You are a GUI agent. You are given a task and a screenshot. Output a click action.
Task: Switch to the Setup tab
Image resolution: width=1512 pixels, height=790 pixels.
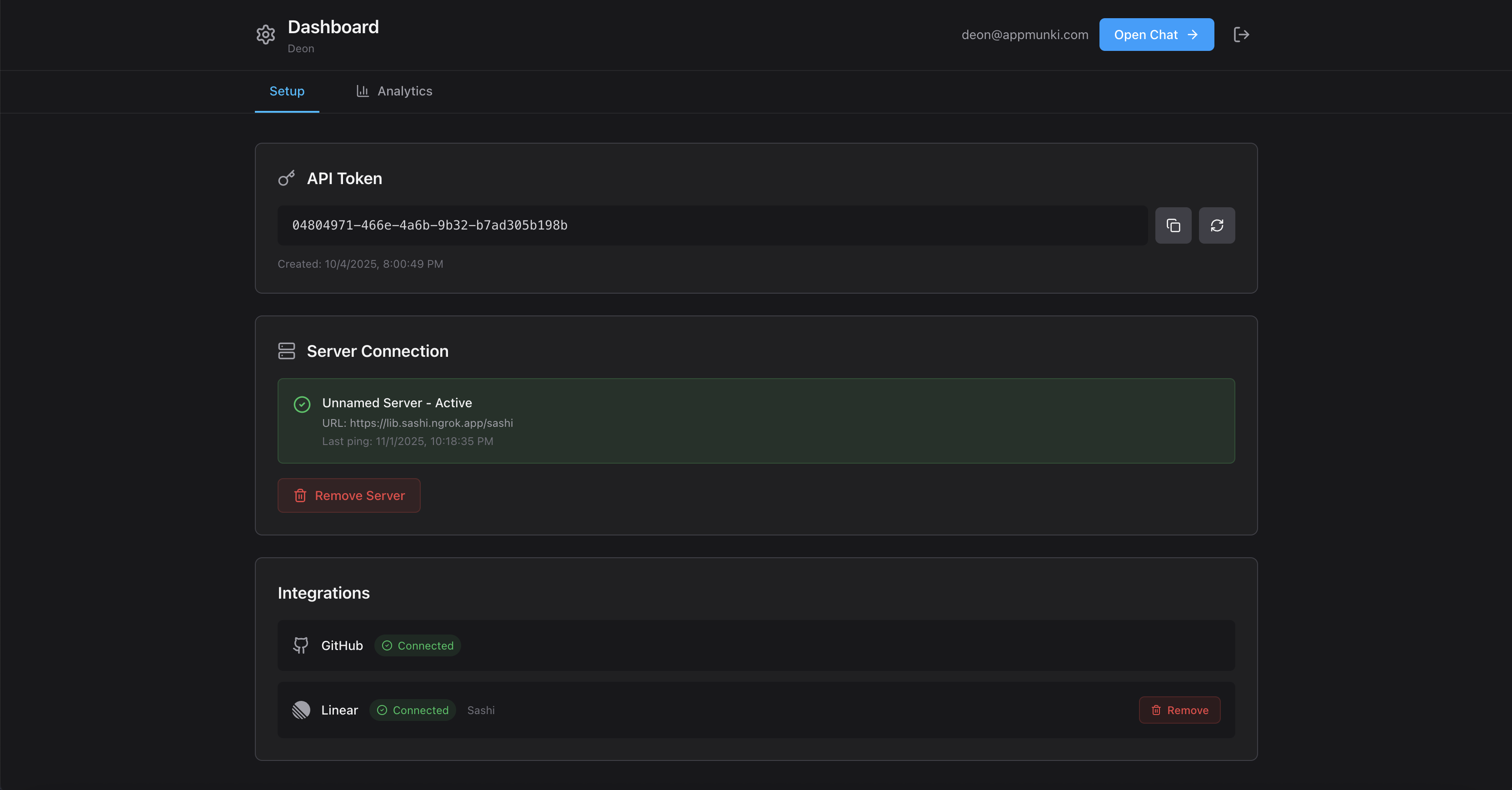(x=286, y=91)
